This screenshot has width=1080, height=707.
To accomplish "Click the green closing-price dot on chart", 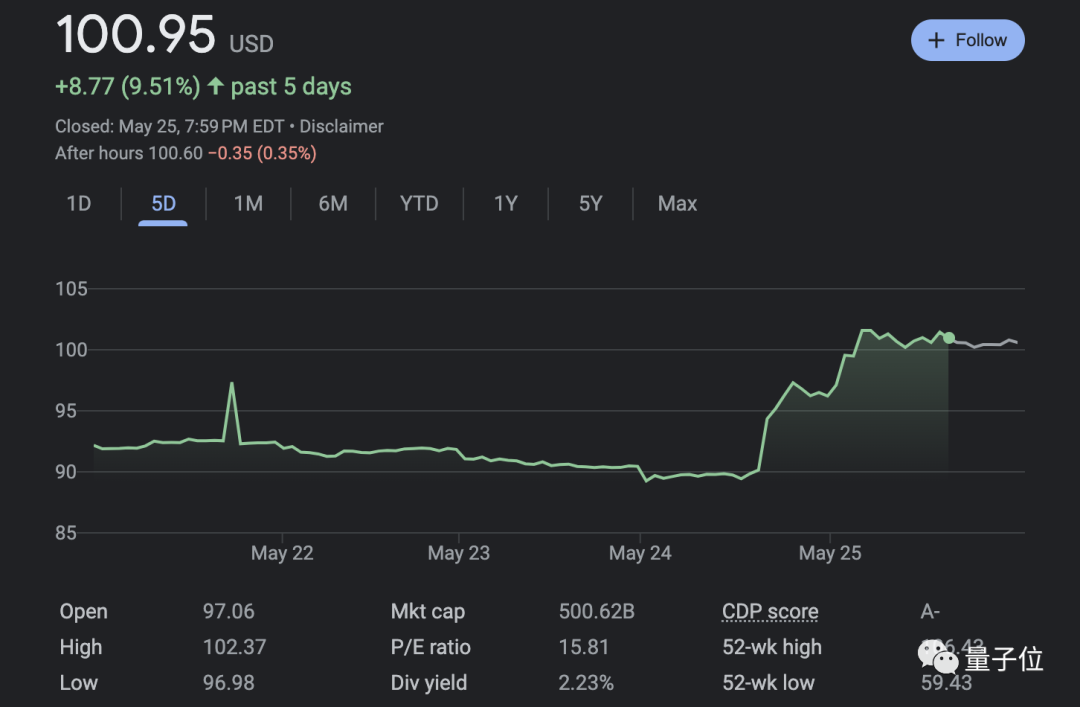I will point(949,338).
